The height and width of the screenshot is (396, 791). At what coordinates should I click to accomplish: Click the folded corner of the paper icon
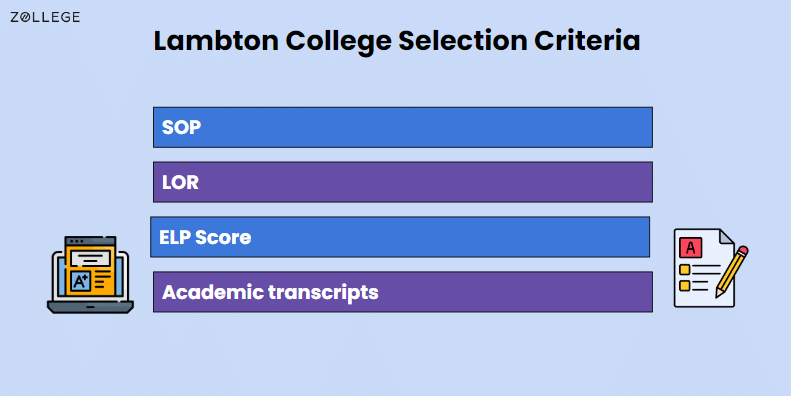pos(727,236)
